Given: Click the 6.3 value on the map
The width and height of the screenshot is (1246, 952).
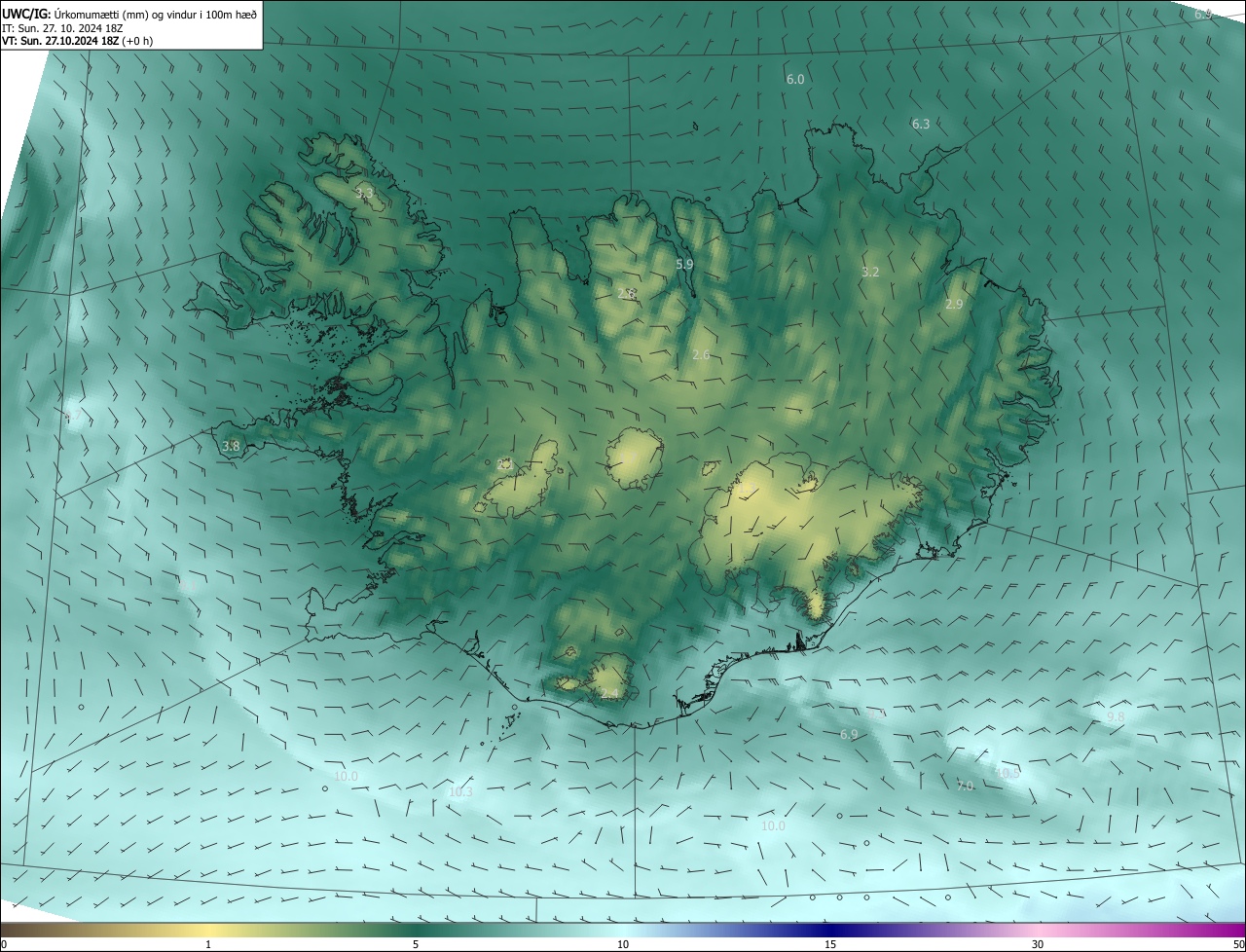Looking at the screenshot, I should tap(921, 124).
